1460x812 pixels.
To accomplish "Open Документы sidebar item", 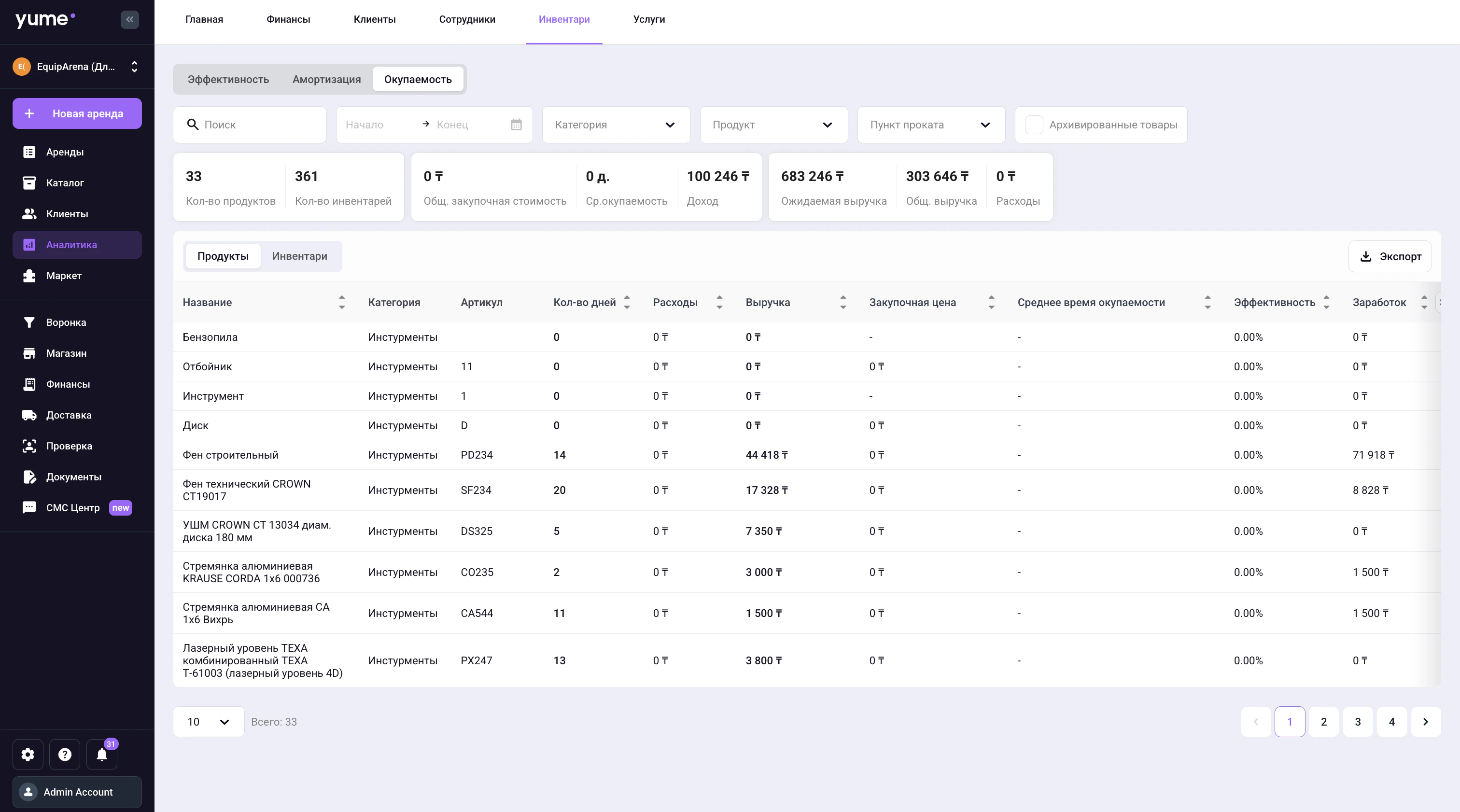I will [x=74, y=476].
